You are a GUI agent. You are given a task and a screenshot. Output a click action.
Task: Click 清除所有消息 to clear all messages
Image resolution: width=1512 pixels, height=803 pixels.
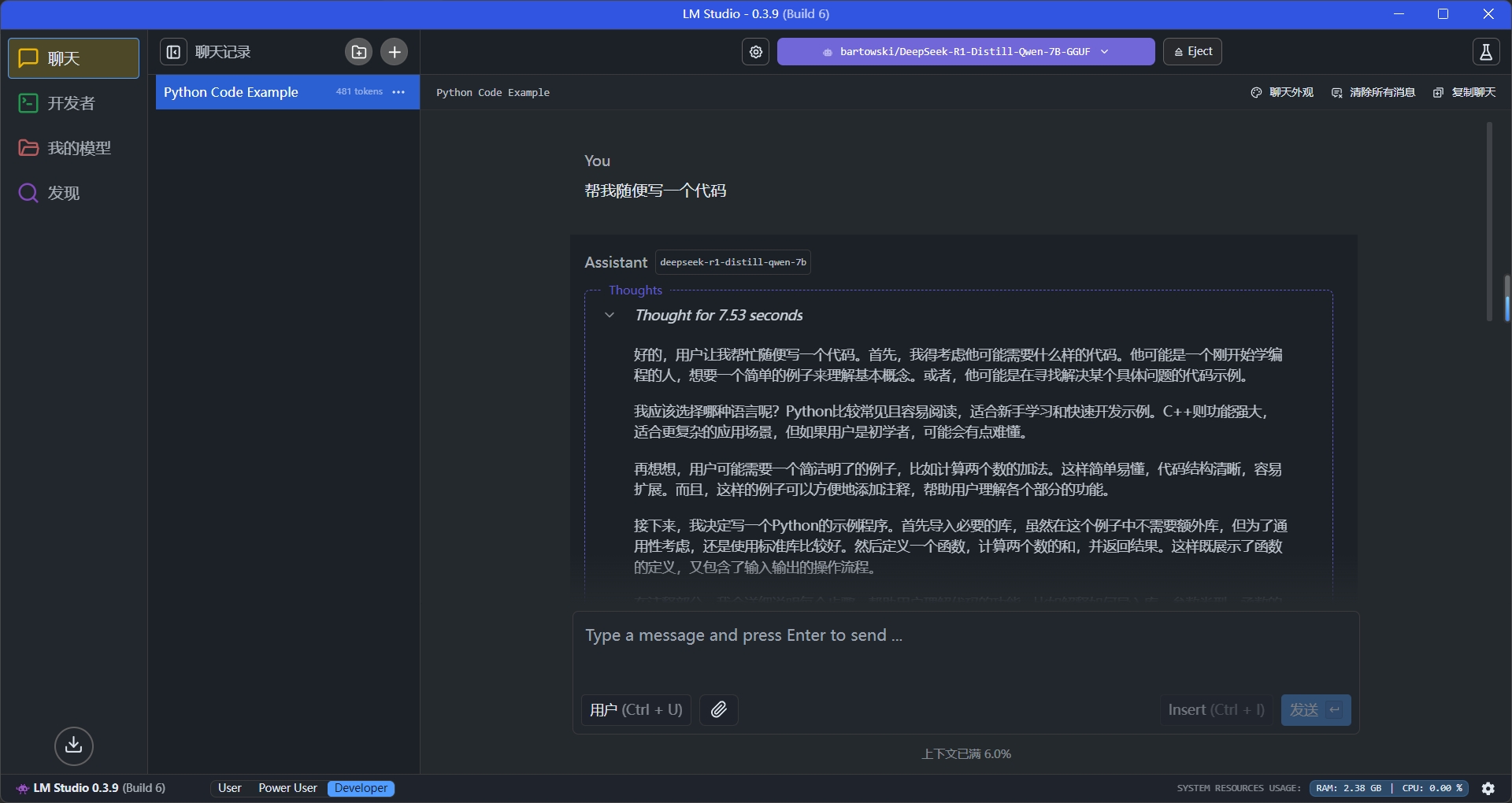pyautogui.click(x=1373, y=93)
